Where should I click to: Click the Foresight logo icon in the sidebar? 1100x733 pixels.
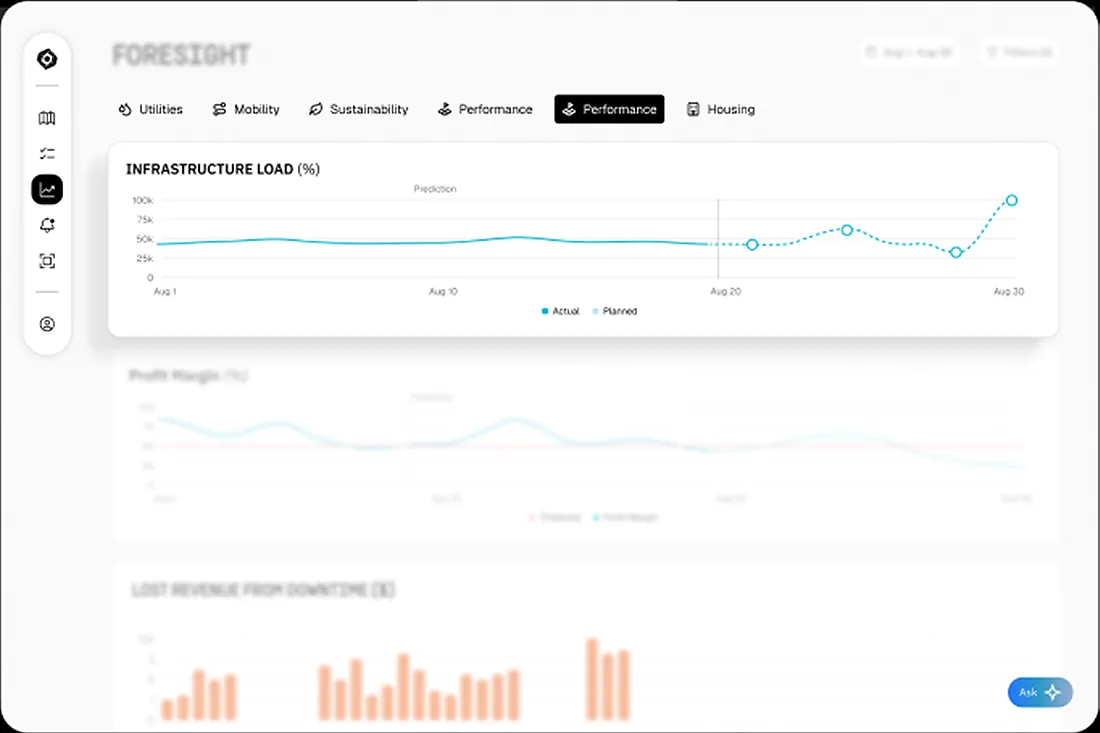pos(47,59)
